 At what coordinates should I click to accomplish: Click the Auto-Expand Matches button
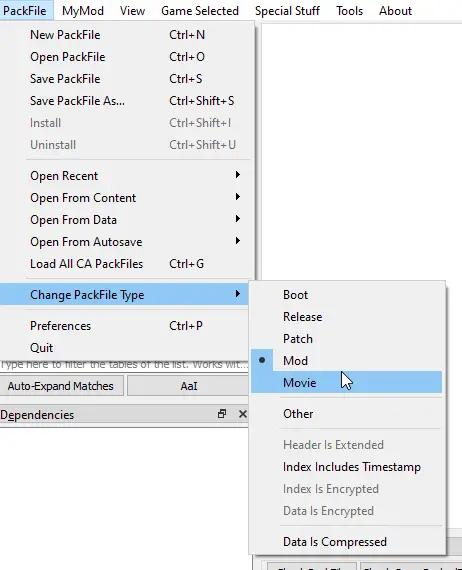tap(61, 386)
